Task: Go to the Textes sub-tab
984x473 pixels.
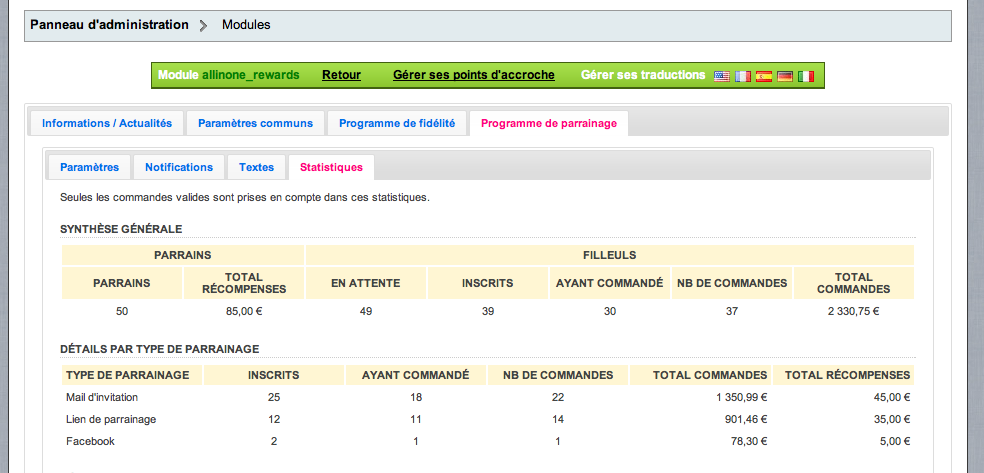Action: [x=256, y=167]
